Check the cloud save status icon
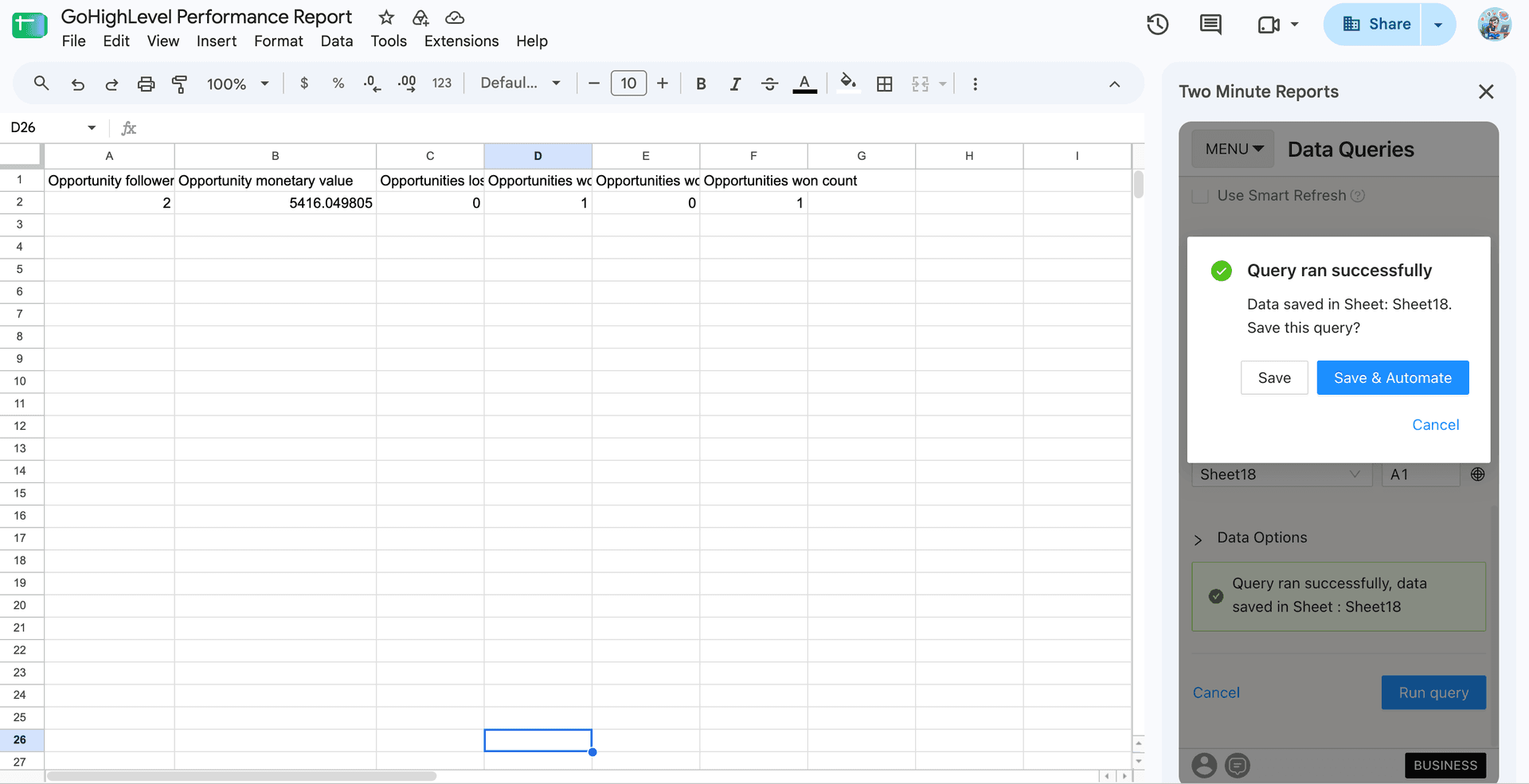 point(455,18)
